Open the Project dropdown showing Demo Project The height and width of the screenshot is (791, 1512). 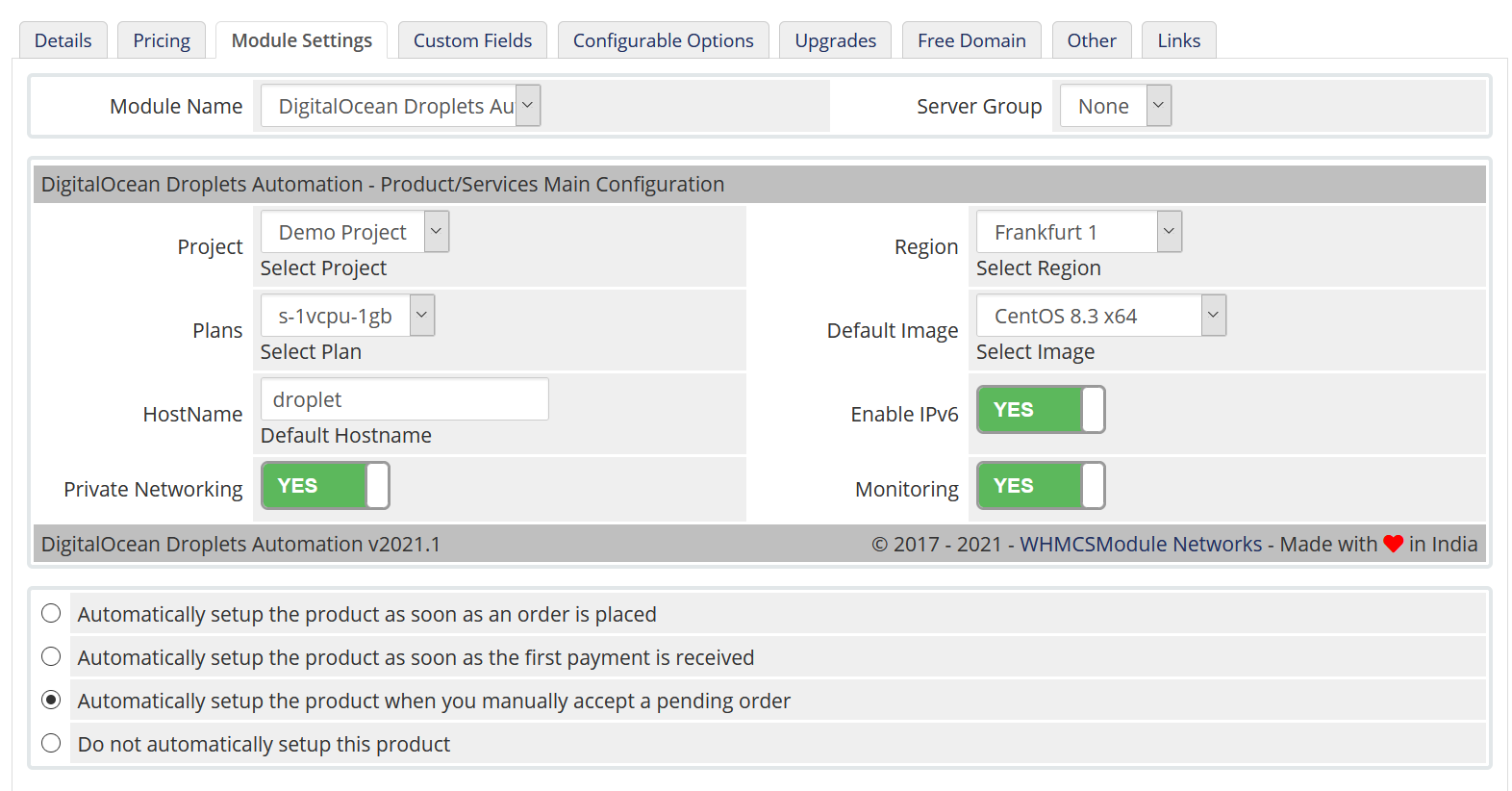[x=355, y=232]
